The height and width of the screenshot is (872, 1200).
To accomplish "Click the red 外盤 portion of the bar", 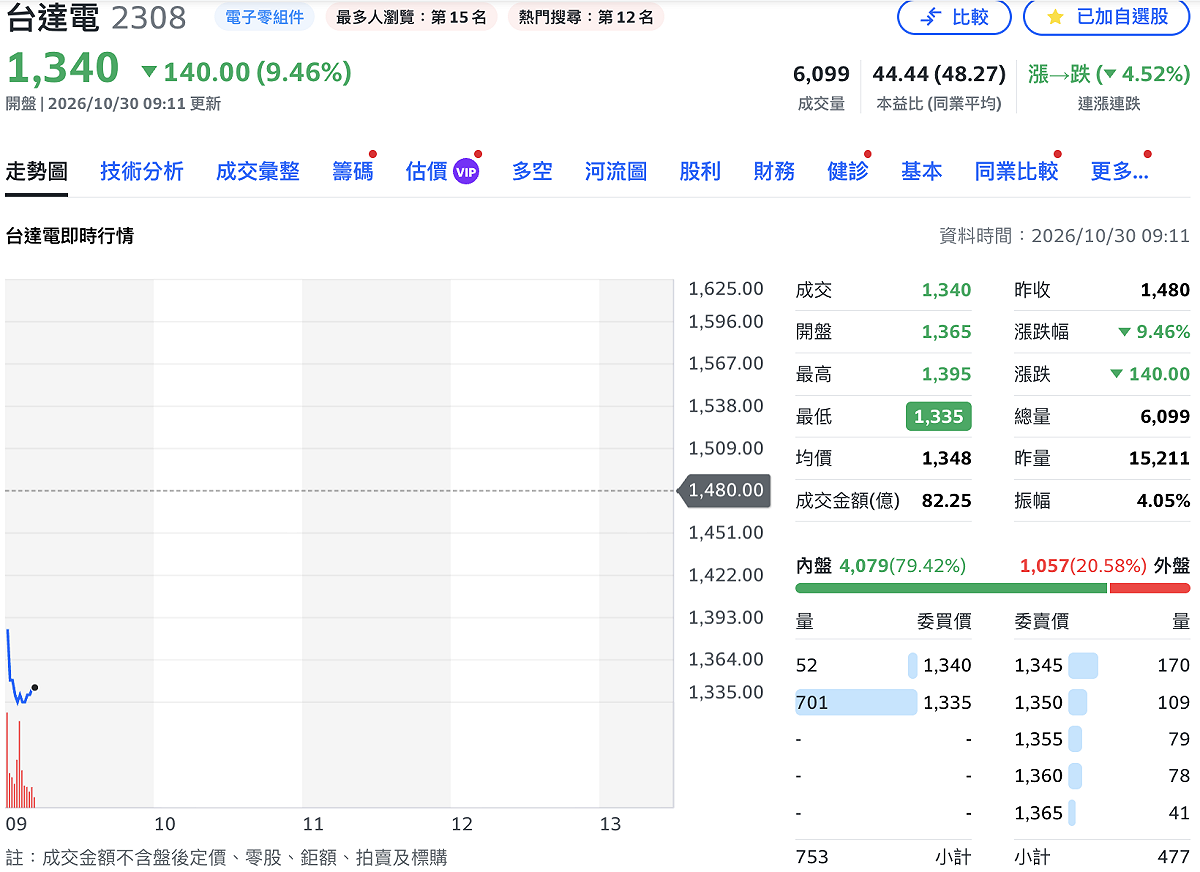I will pyautogui.click(x=1150, y=588).
